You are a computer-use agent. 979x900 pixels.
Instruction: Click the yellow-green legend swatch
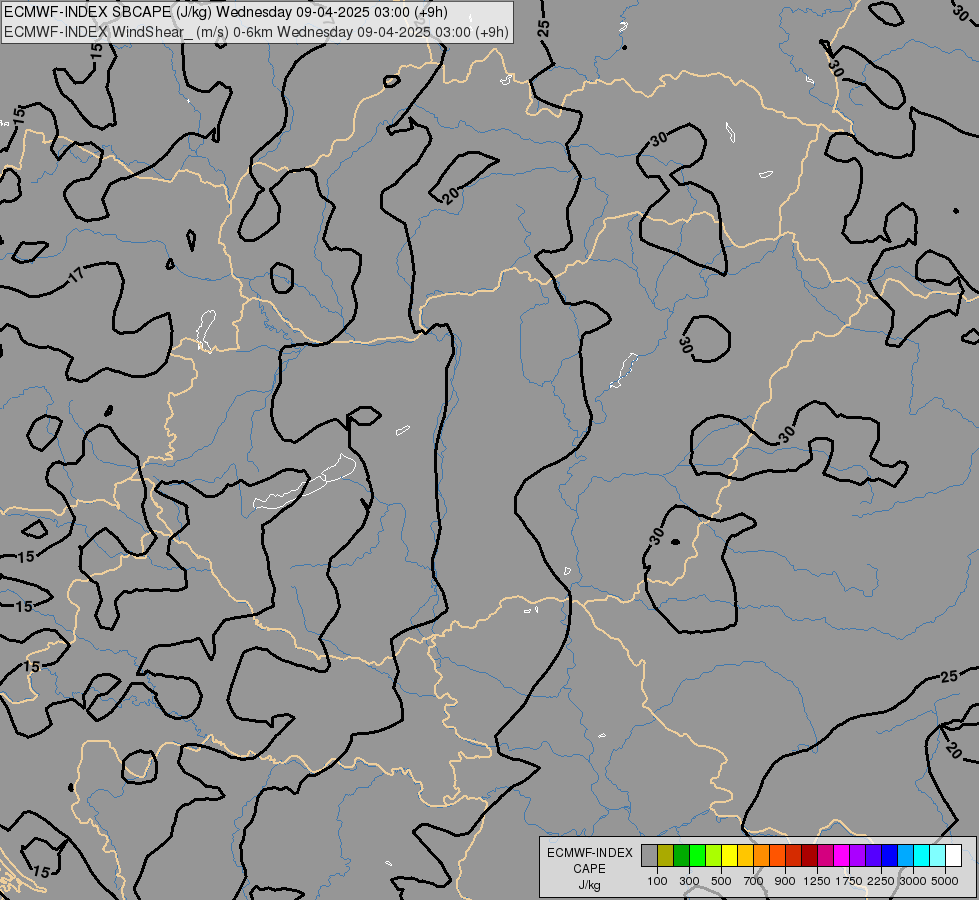click(714, 855)
